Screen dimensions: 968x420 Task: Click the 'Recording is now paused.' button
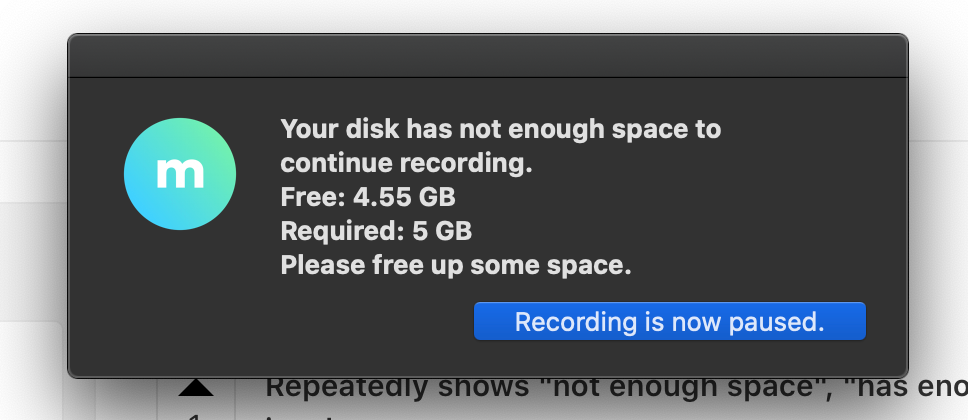pos(670,321)
